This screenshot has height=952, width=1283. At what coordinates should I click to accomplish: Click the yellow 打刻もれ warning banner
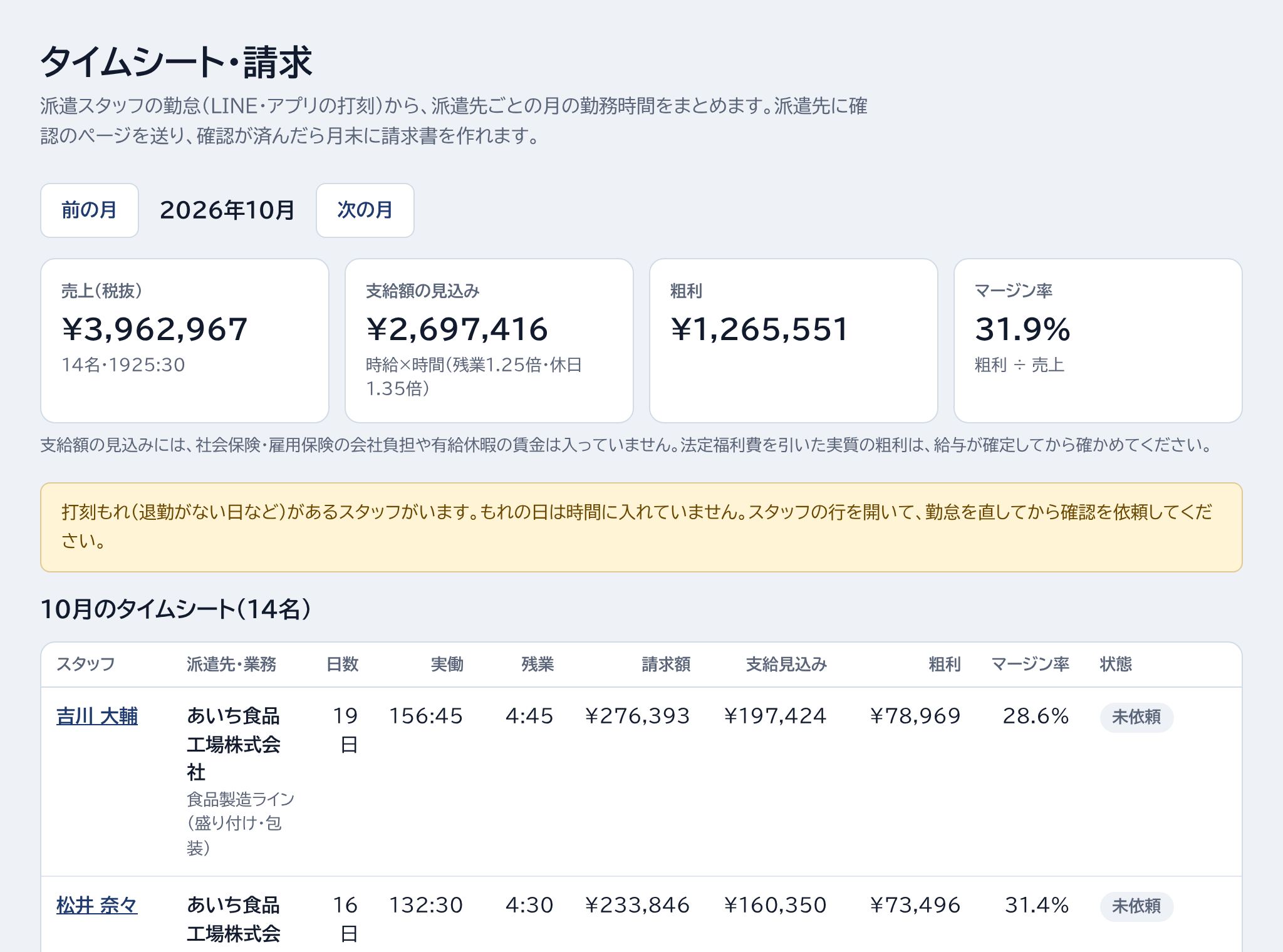[x=641, y=527]
